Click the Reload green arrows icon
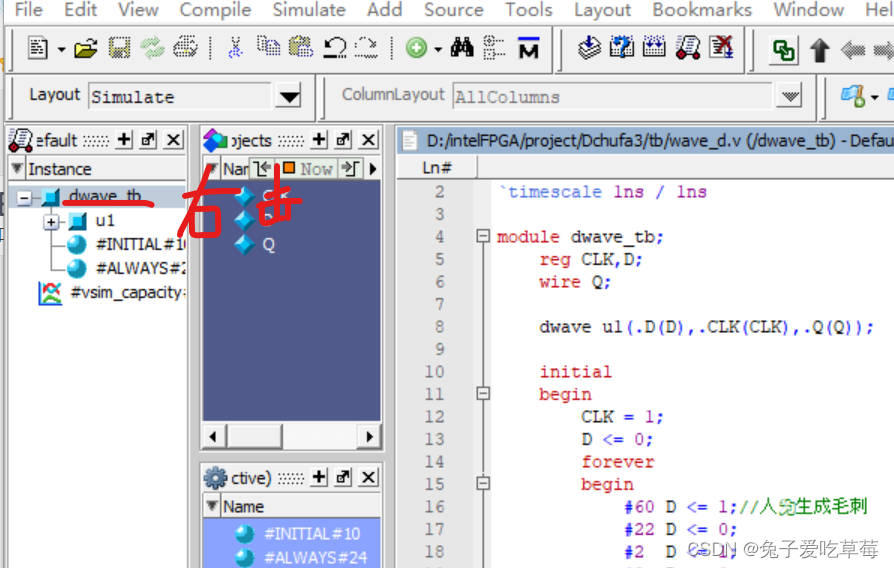The height and width of the screenshot is (568, 894). point(152,48)
